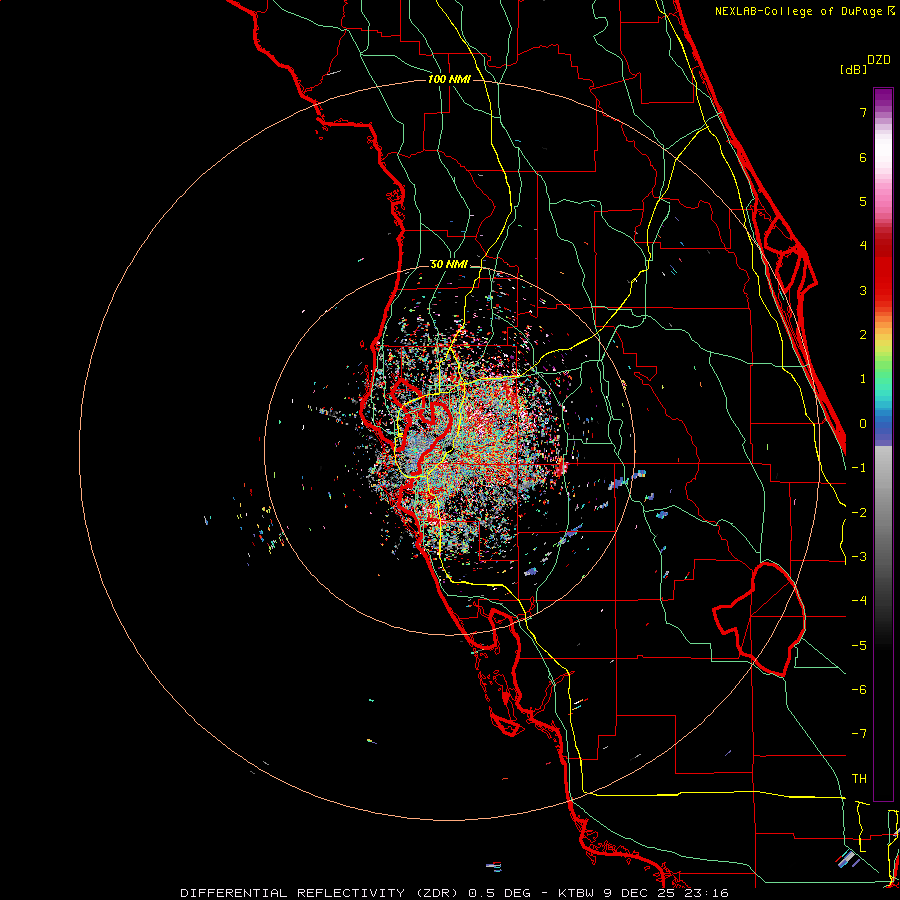Click the -3 tick label on scale
Screen dimensions: 900x900
tap(859, 557)
